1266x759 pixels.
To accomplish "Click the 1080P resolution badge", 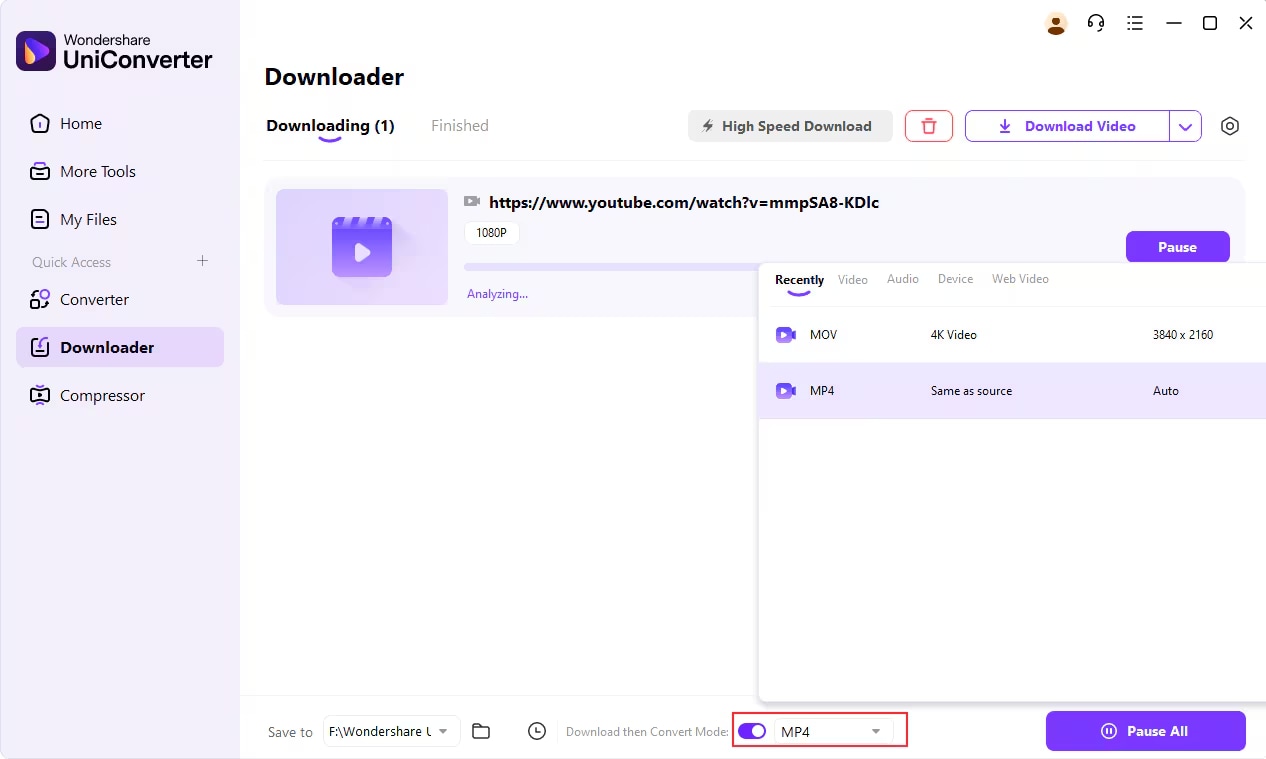I will pyautogui.click(x=492, y=233).
